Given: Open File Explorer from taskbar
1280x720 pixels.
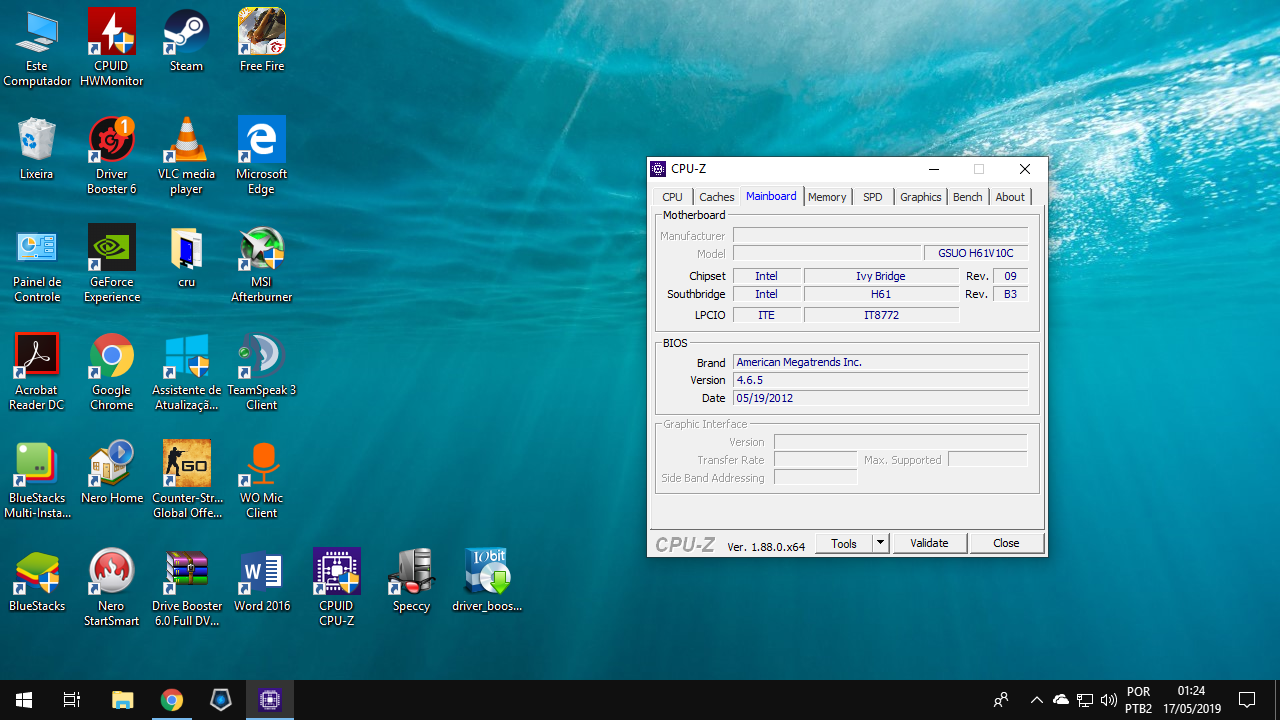Looking at the screenshot, I should pyautogui.click(x=122, y=700).
